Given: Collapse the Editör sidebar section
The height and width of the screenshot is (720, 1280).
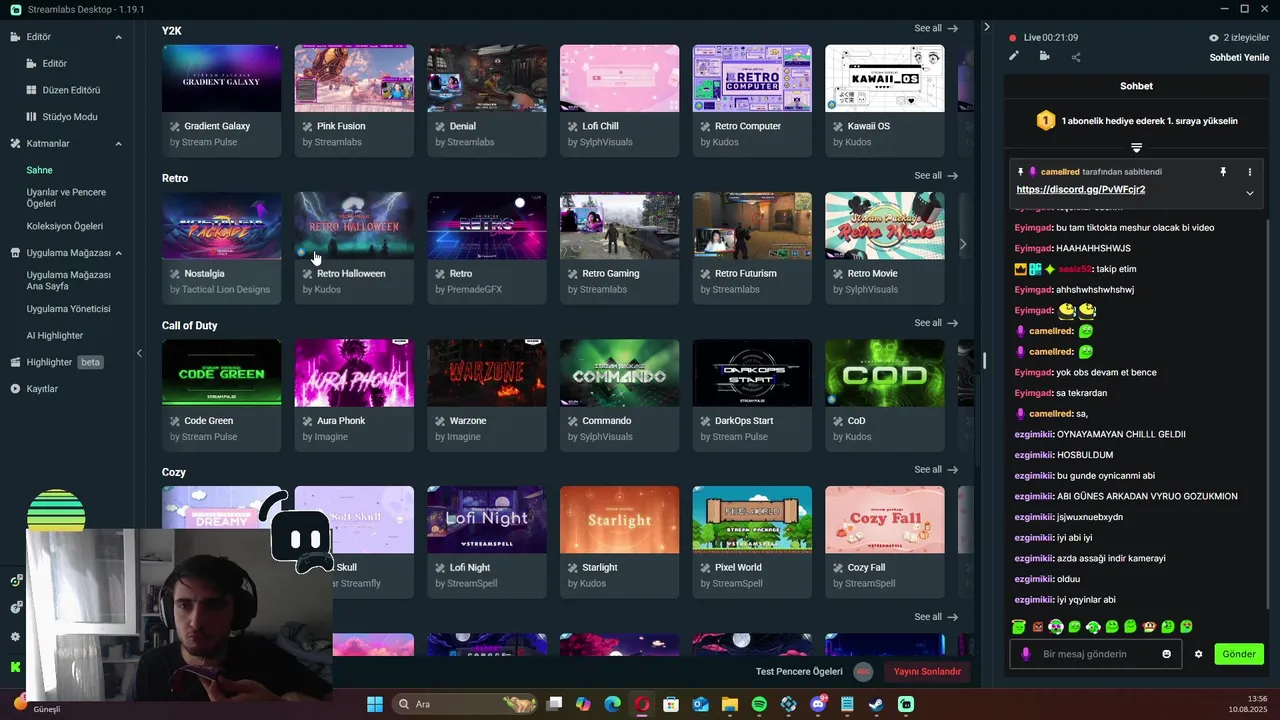Looking at the screenshot, I should pos(118,37).
